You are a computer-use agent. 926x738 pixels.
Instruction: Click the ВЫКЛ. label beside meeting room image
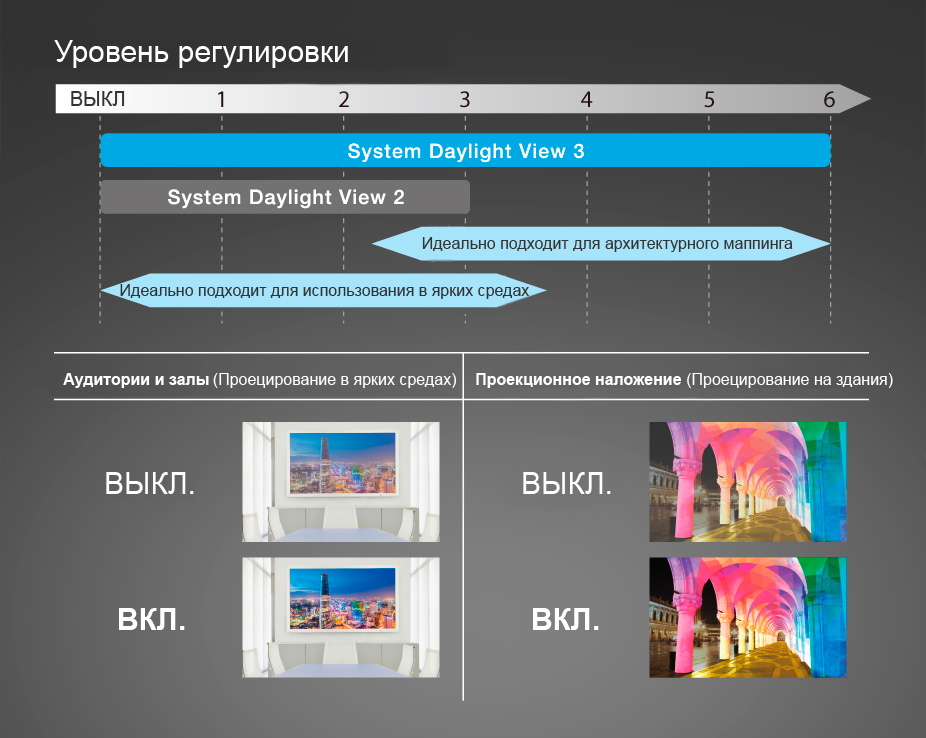click(x=150, y=484)
